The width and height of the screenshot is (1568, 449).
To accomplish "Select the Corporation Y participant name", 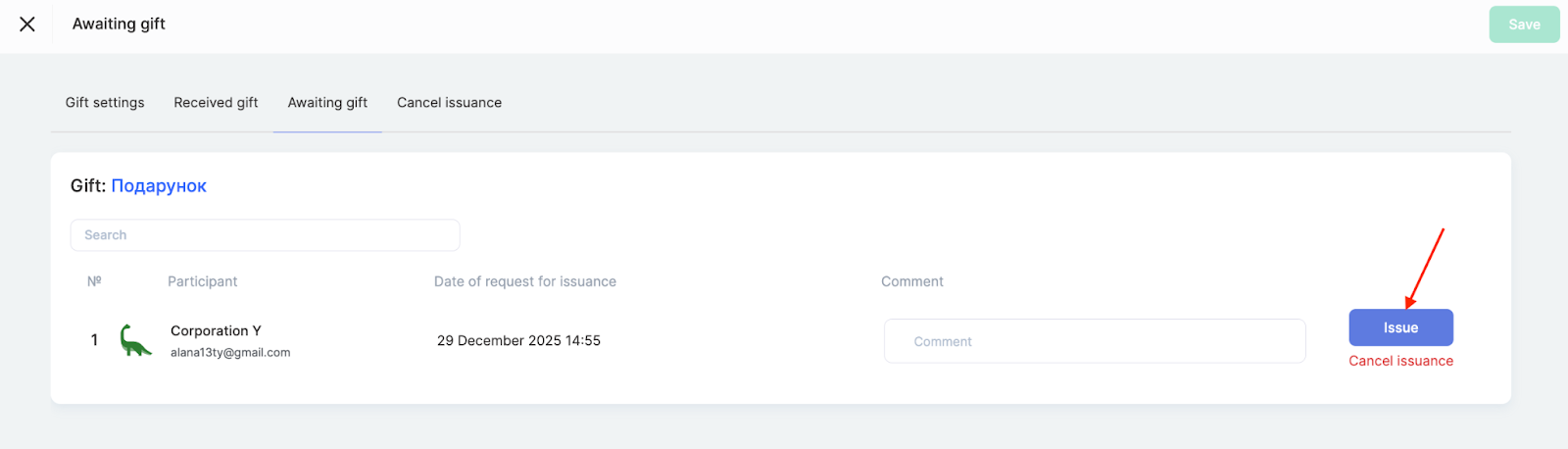I will pyautogui.click(x=216, y=331).
